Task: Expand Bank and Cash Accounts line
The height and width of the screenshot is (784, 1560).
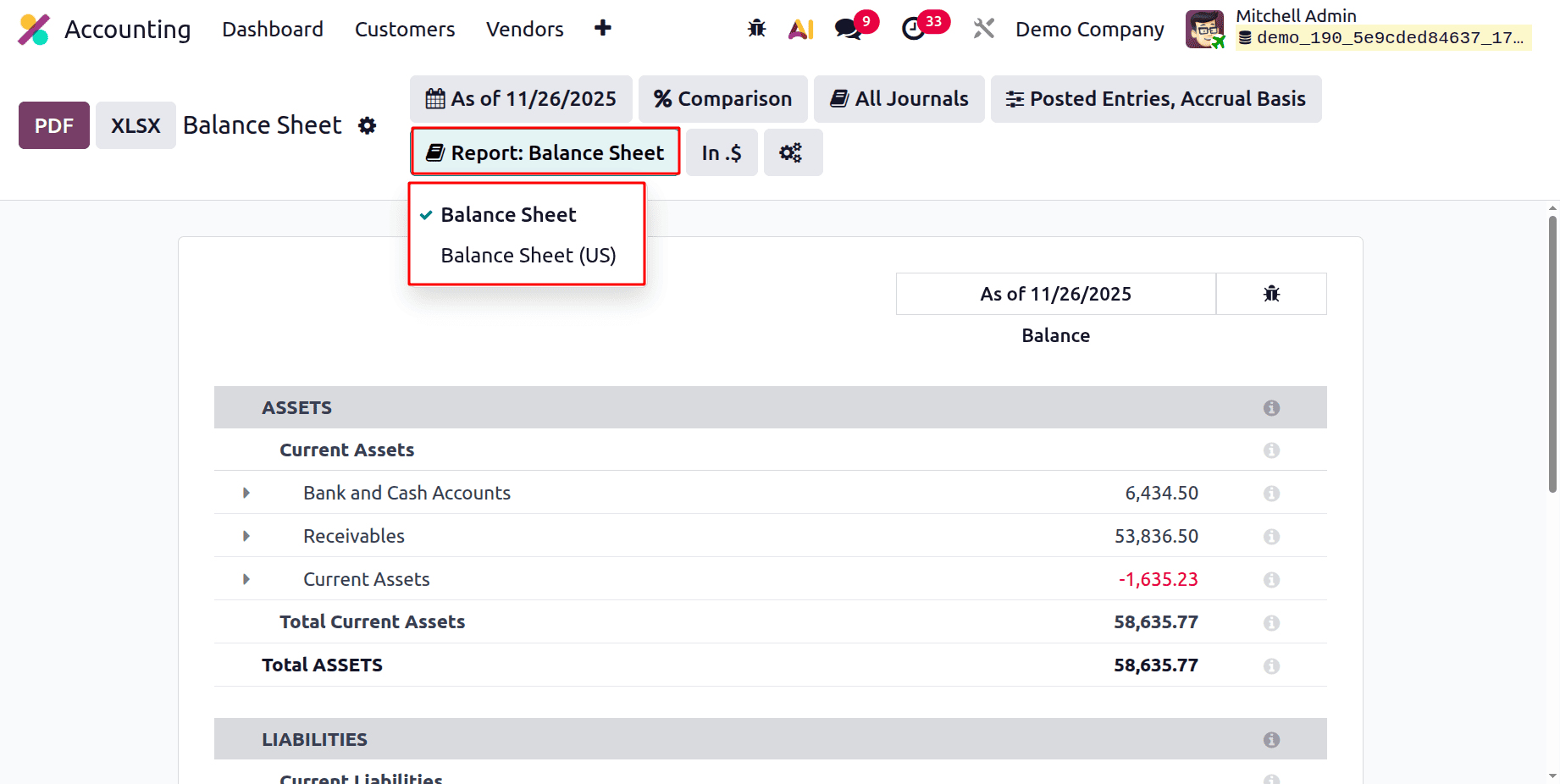Action: pos(246,493)
